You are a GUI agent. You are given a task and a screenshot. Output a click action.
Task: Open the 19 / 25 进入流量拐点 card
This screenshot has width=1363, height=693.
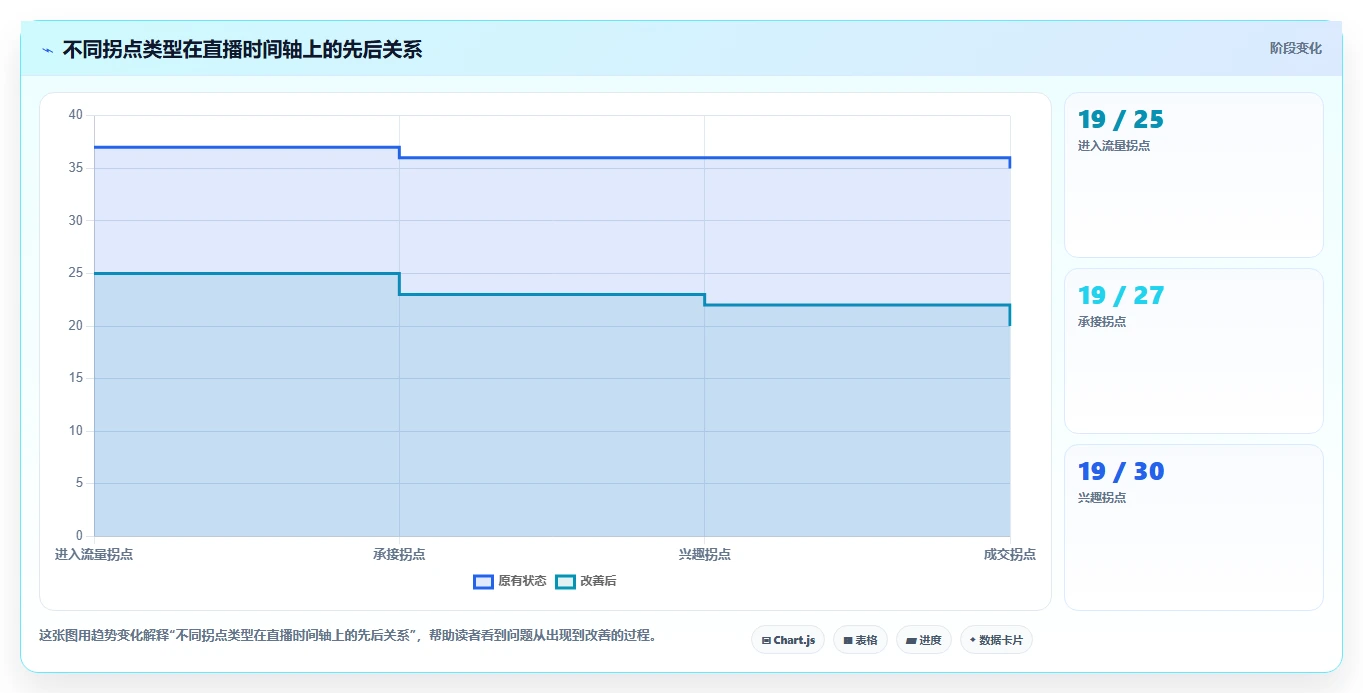click(x=1194, y=175)
